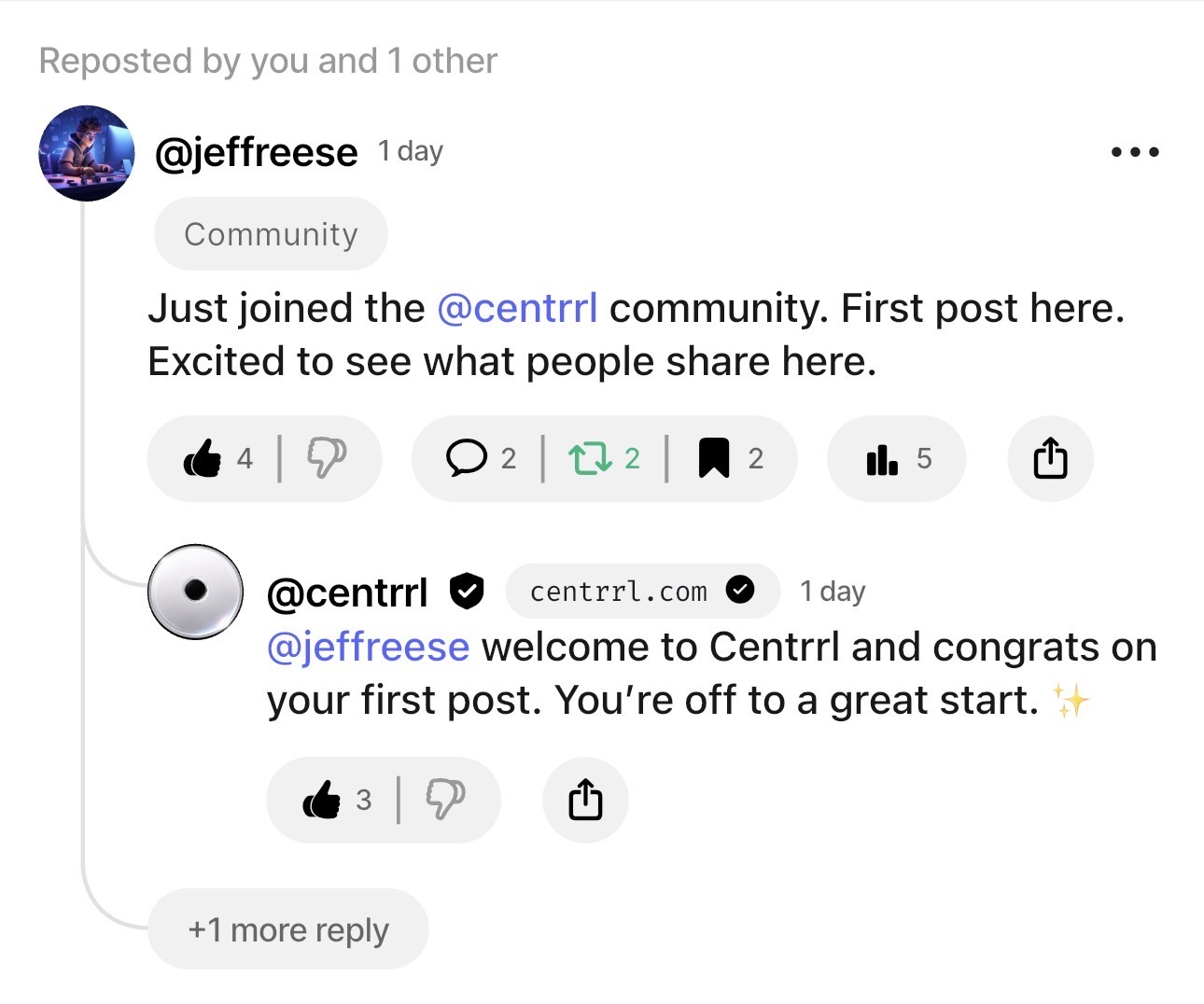
Task: Like the post by @jeffreese
Action: [203, 458]
